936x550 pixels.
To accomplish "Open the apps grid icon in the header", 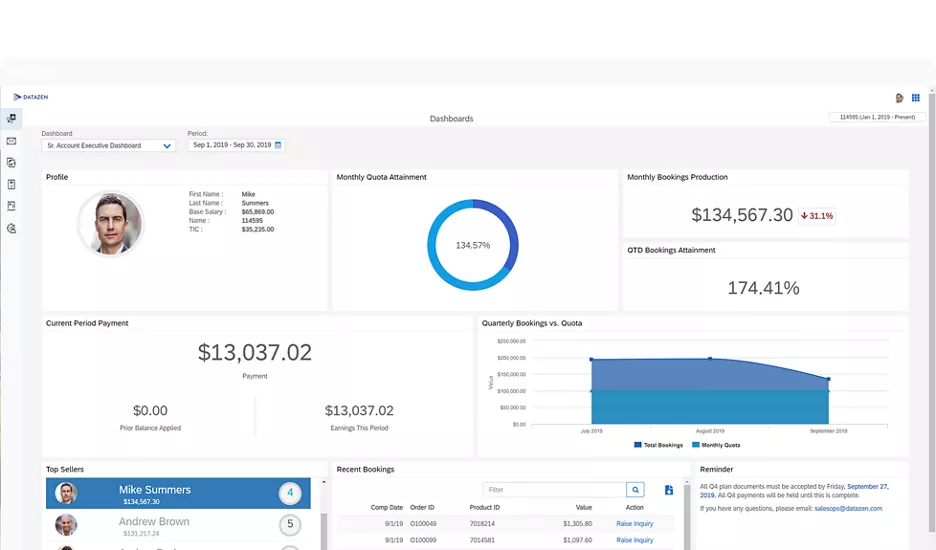I will pyautogui.click(x=916, y=97).
